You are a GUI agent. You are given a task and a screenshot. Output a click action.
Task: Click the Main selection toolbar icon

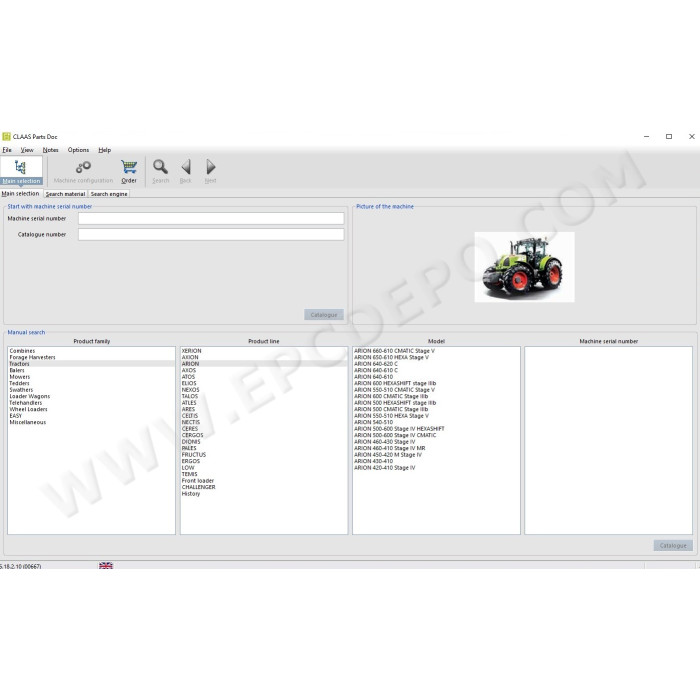pos(21,171)
